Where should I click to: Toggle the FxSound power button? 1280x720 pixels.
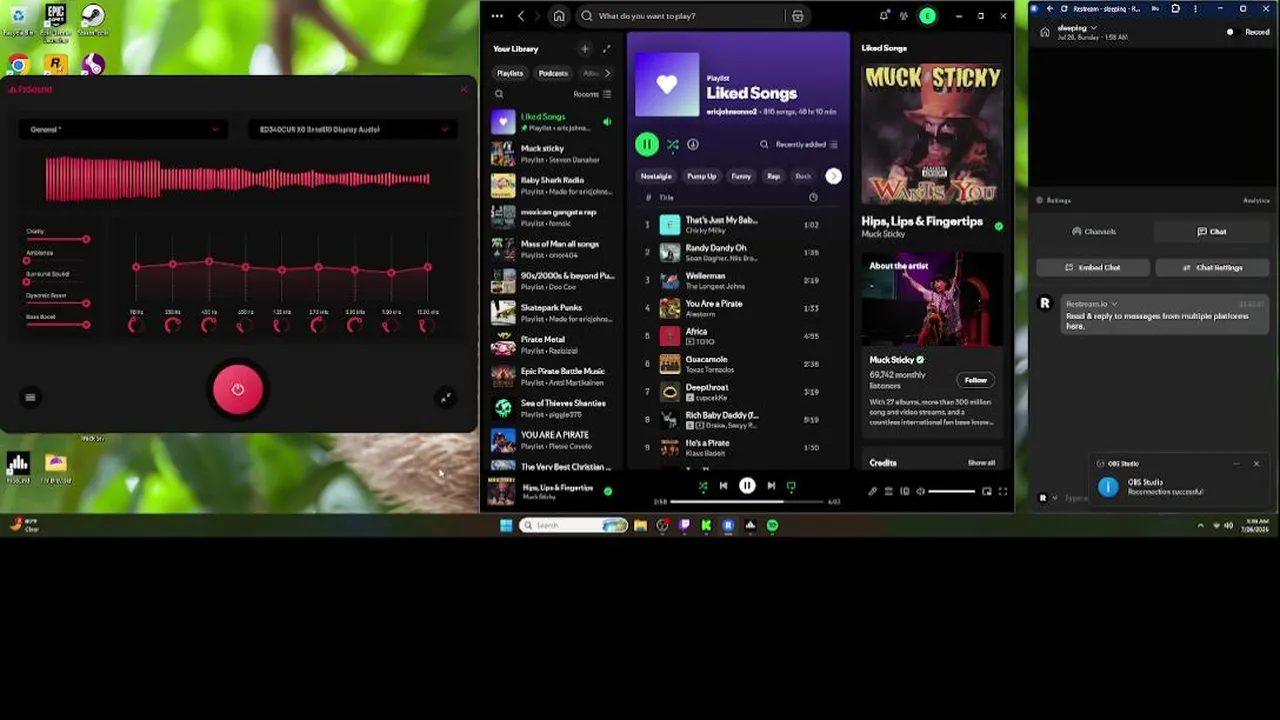coord(238,390)
